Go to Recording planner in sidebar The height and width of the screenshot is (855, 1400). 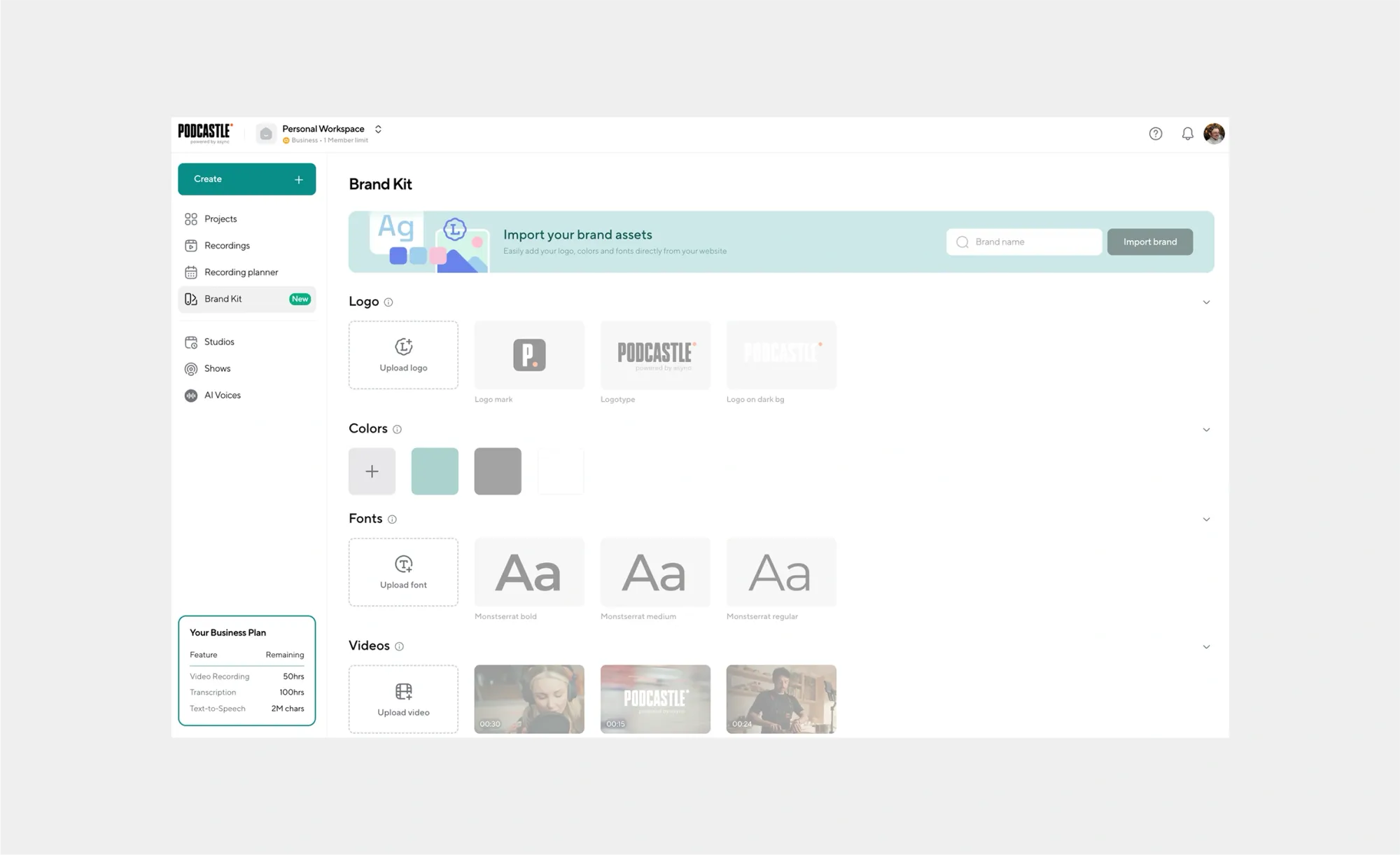(241, 272)
